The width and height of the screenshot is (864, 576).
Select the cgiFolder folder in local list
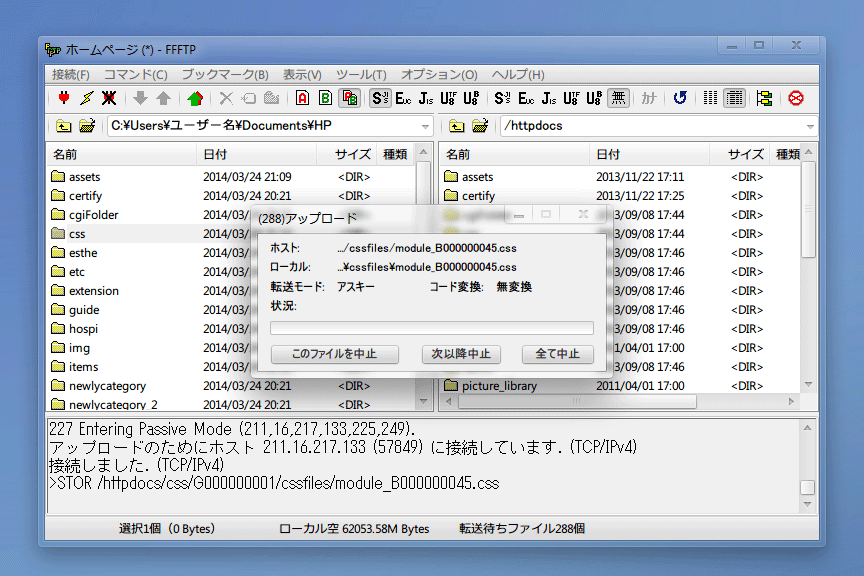(x=93, y=215)
